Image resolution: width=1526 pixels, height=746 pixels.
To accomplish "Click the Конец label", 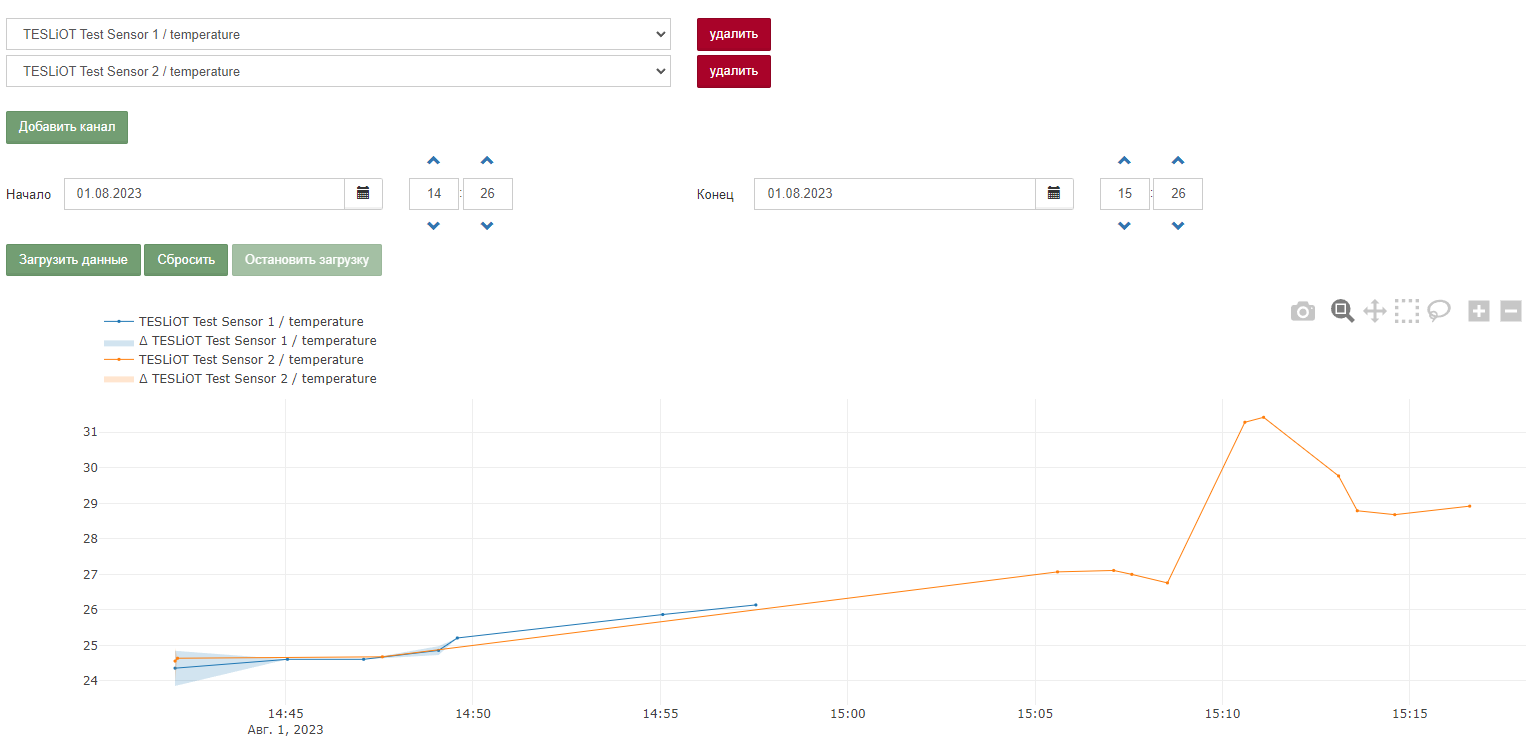I will (x=715, y=194).
